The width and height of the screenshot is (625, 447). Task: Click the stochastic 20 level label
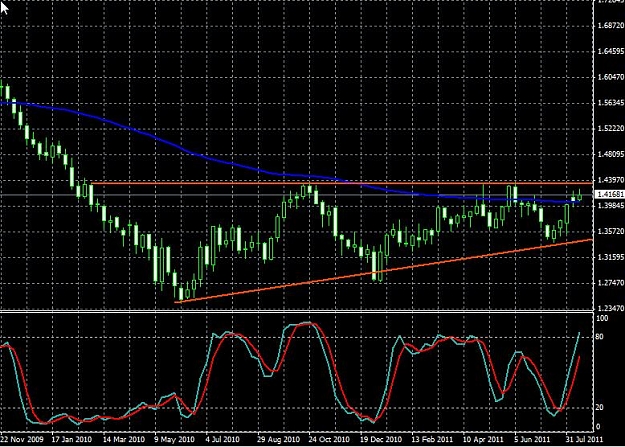tap(599, 407)
